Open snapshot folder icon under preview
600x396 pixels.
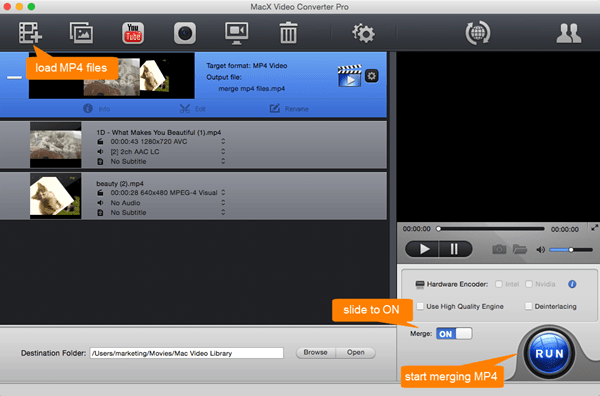[520, 249]
